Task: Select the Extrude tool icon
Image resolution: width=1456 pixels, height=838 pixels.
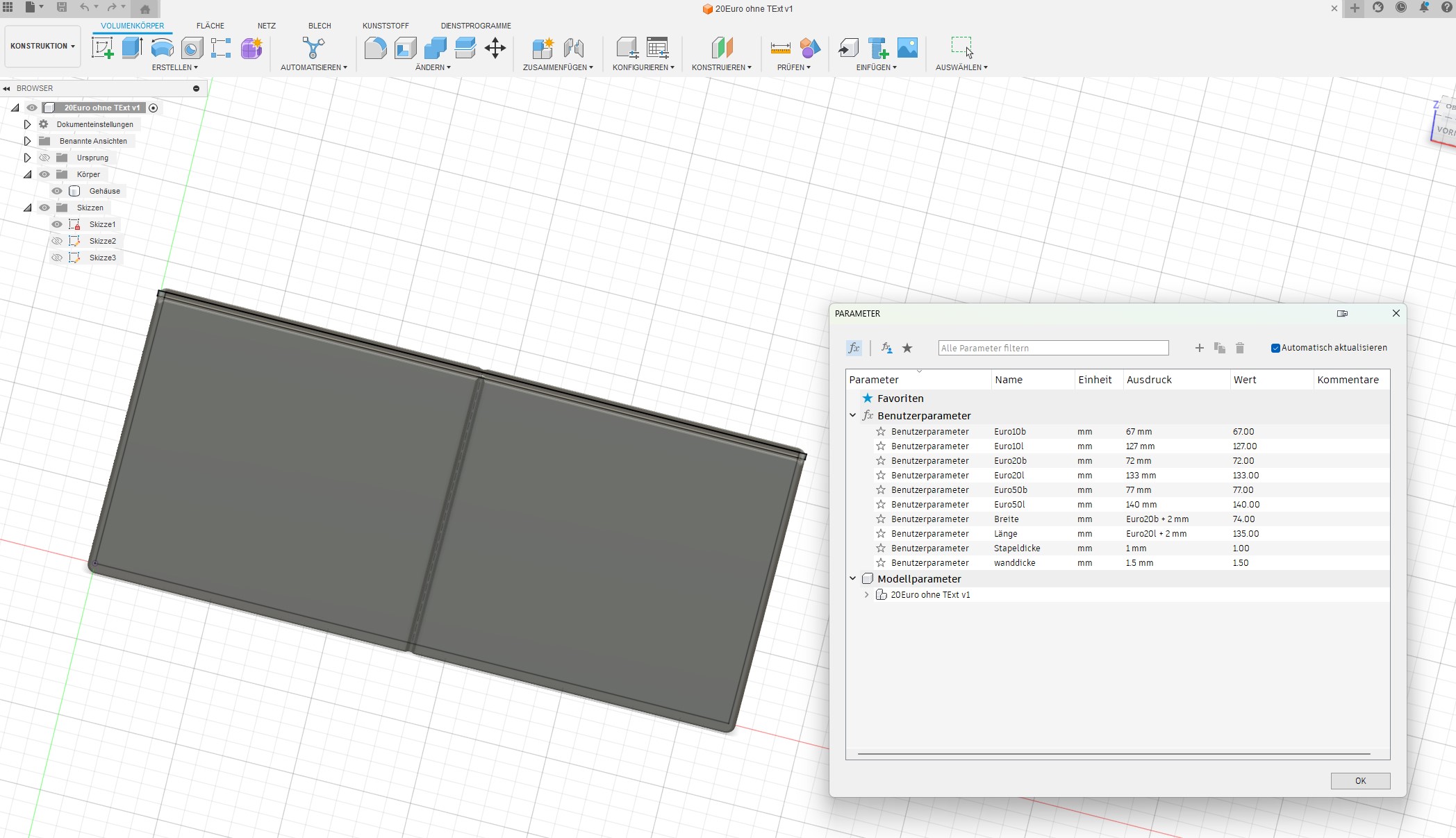Action: pos(132,48)
